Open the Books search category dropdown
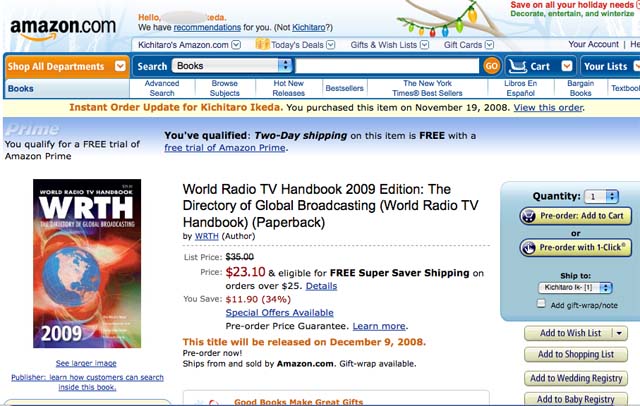 coord(232,66)
